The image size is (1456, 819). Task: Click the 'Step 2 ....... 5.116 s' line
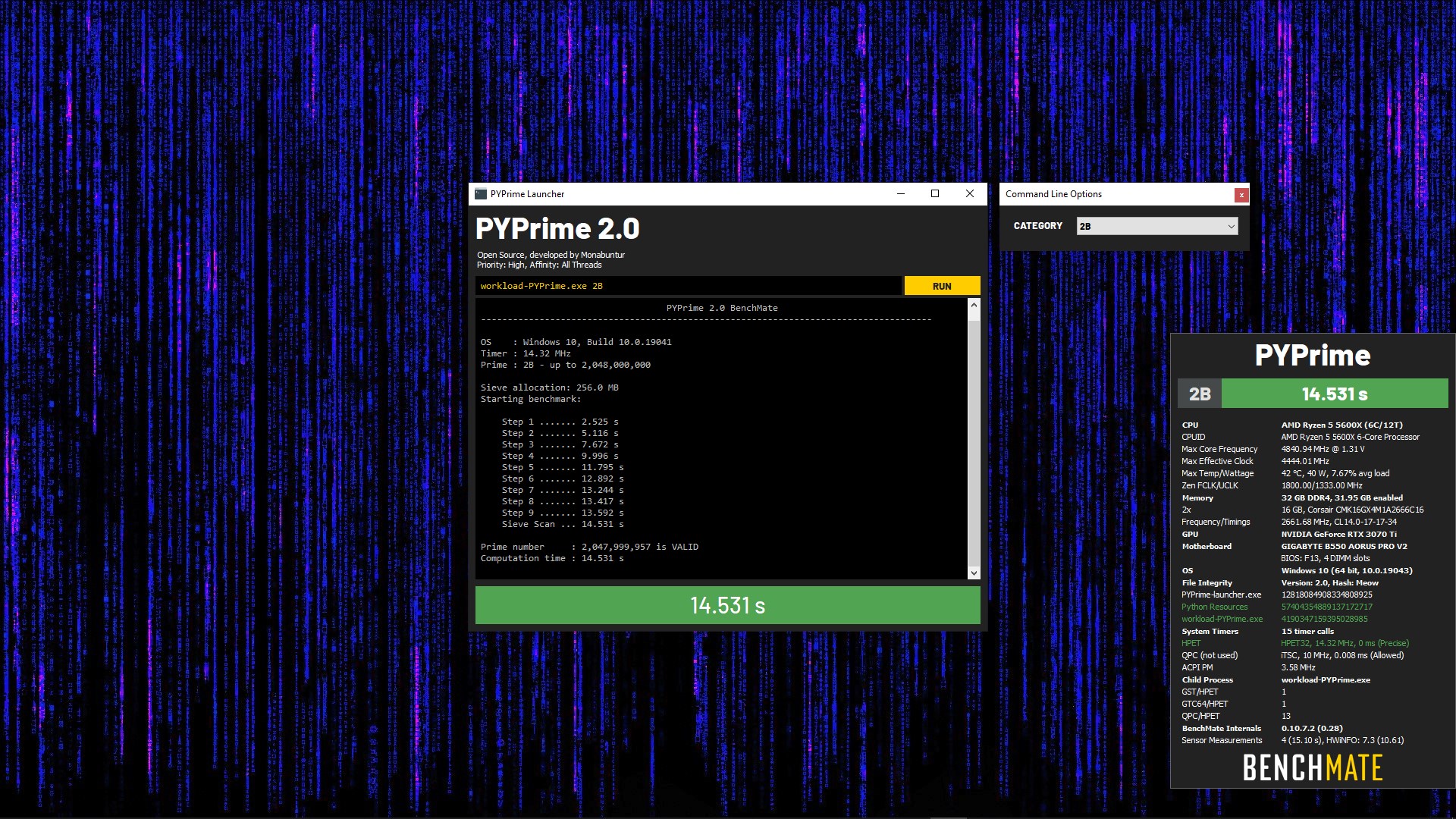tap(560, 433)
